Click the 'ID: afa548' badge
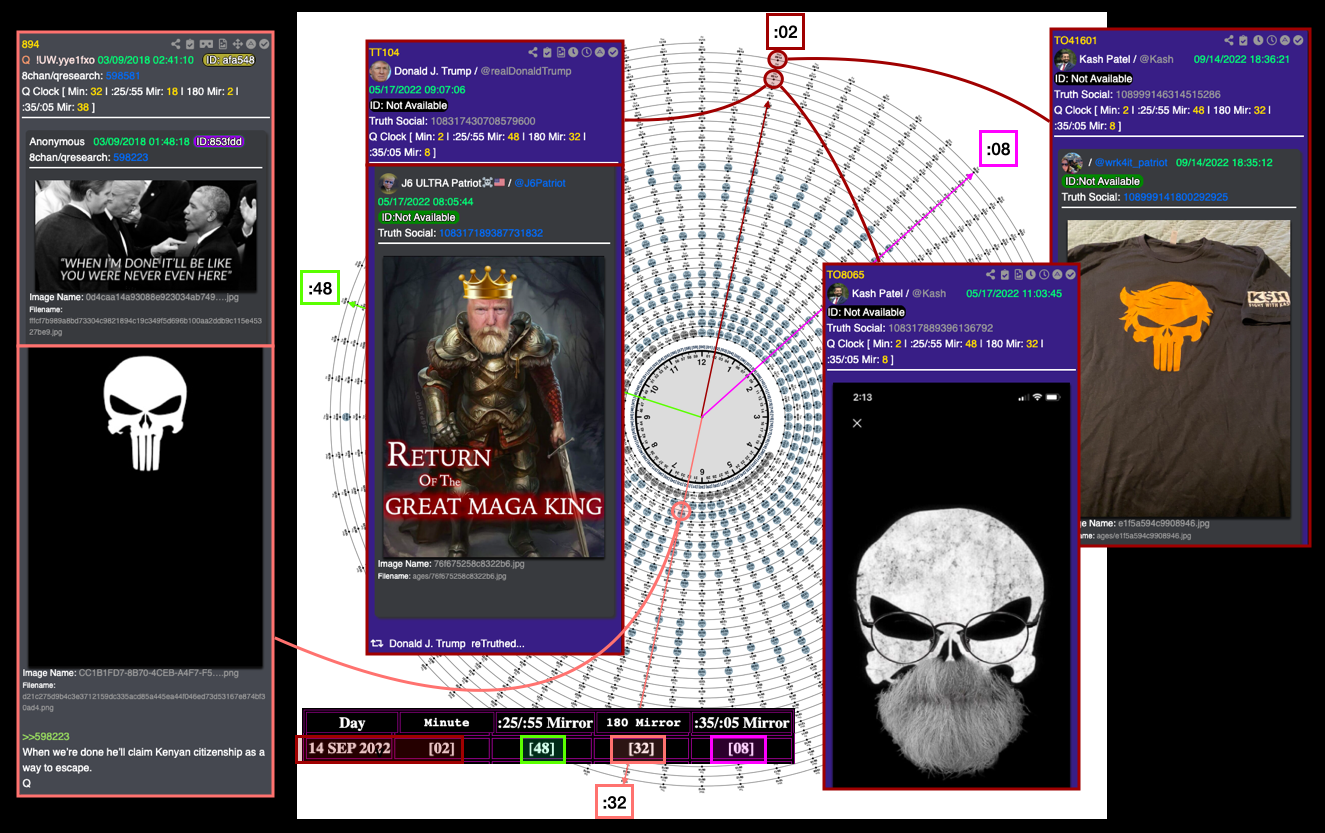Viewport: 1325px width, 833px height. point(230,60)
